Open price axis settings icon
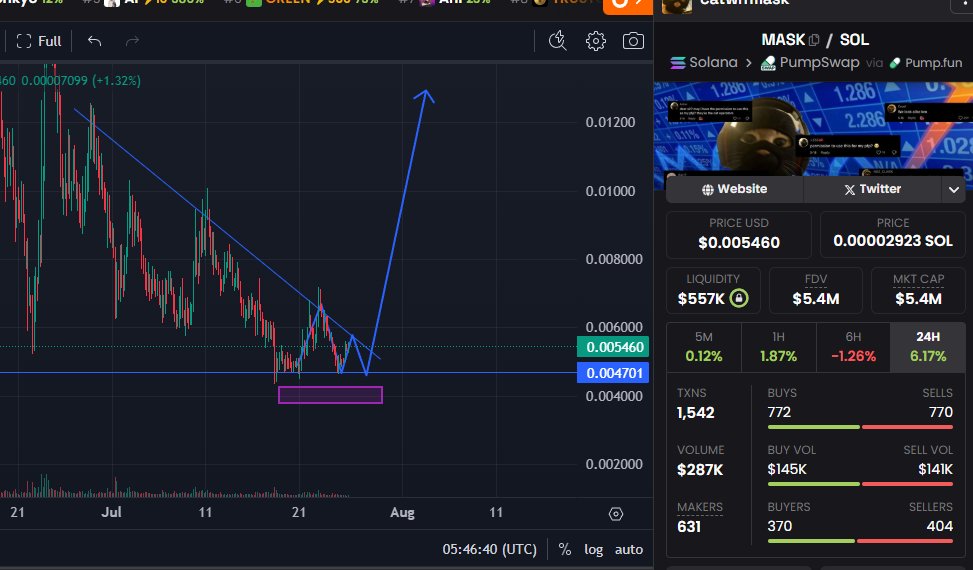The image size is (973, 570). tap(616, 514)
